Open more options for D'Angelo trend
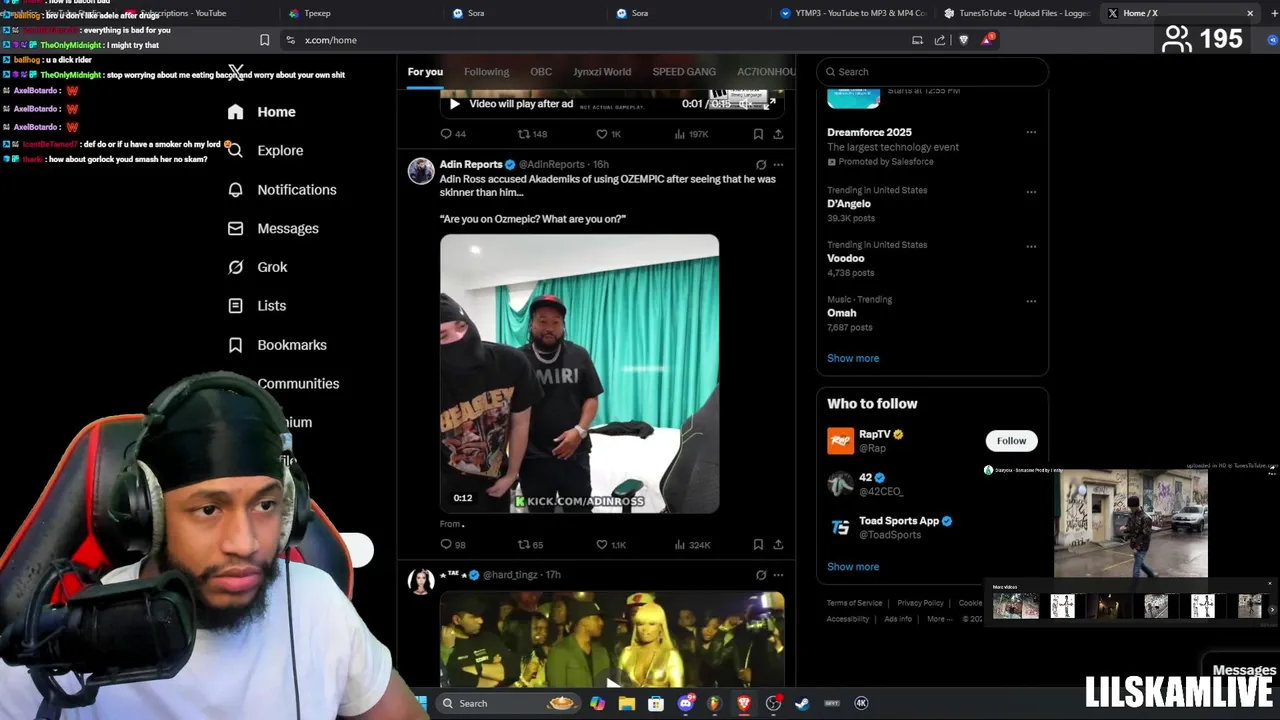The width and height of the screenshot is (1280, 720). (x=1031, y=192)
